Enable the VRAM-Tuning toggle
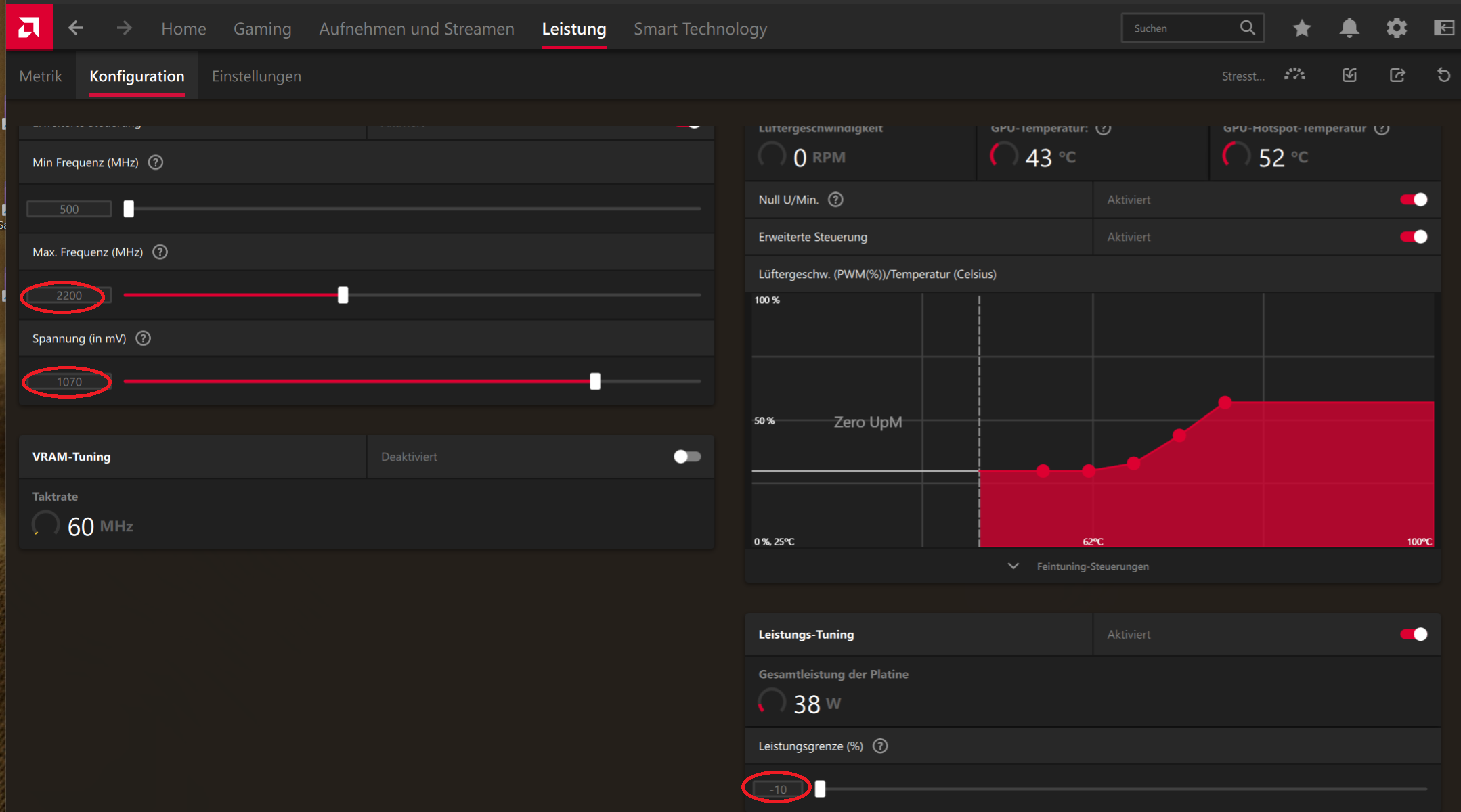Viewport: 1461px width, 812px height. click(686, 457)
